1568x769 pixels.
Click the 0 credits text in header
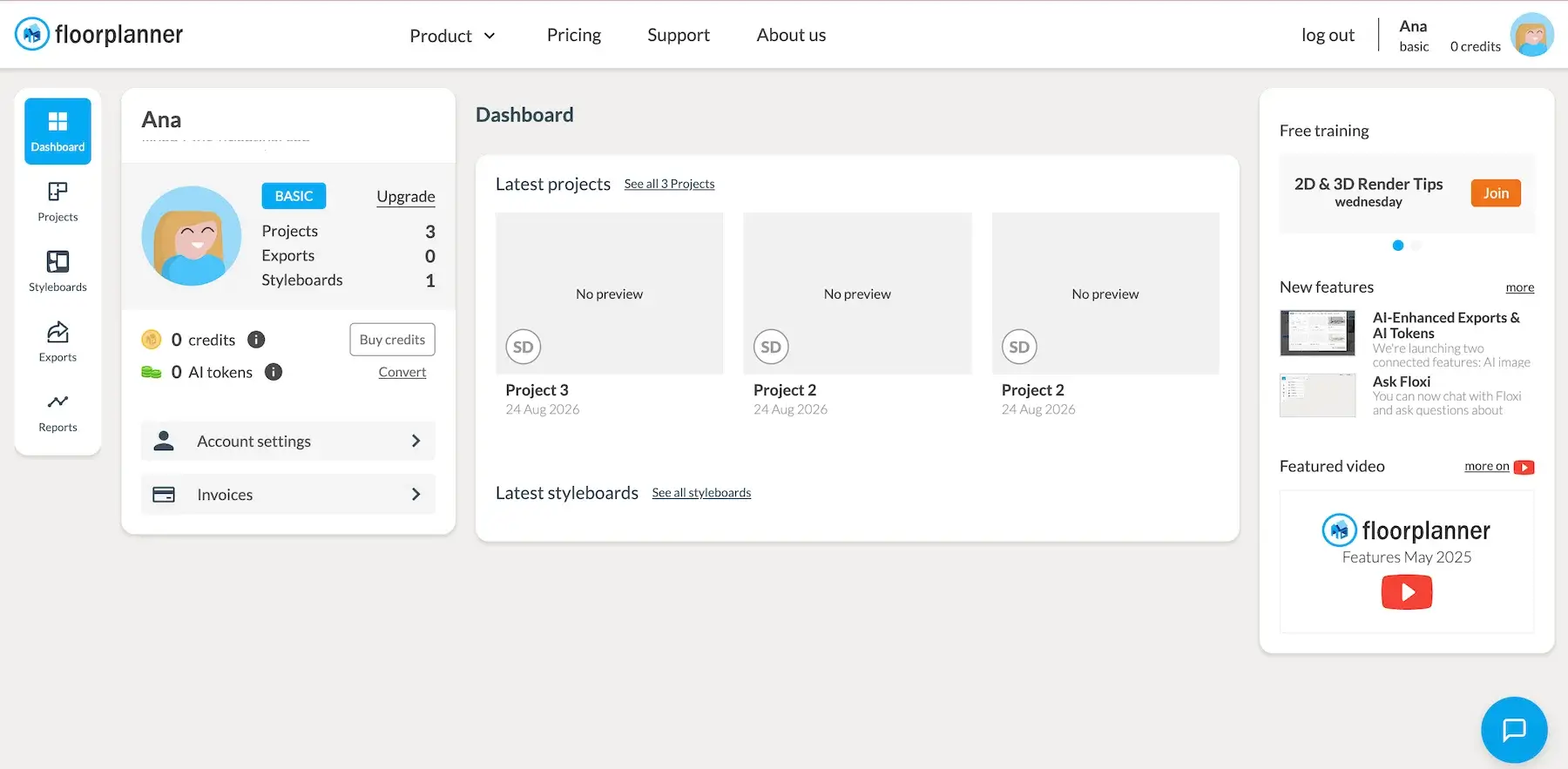pos(1475,47)
